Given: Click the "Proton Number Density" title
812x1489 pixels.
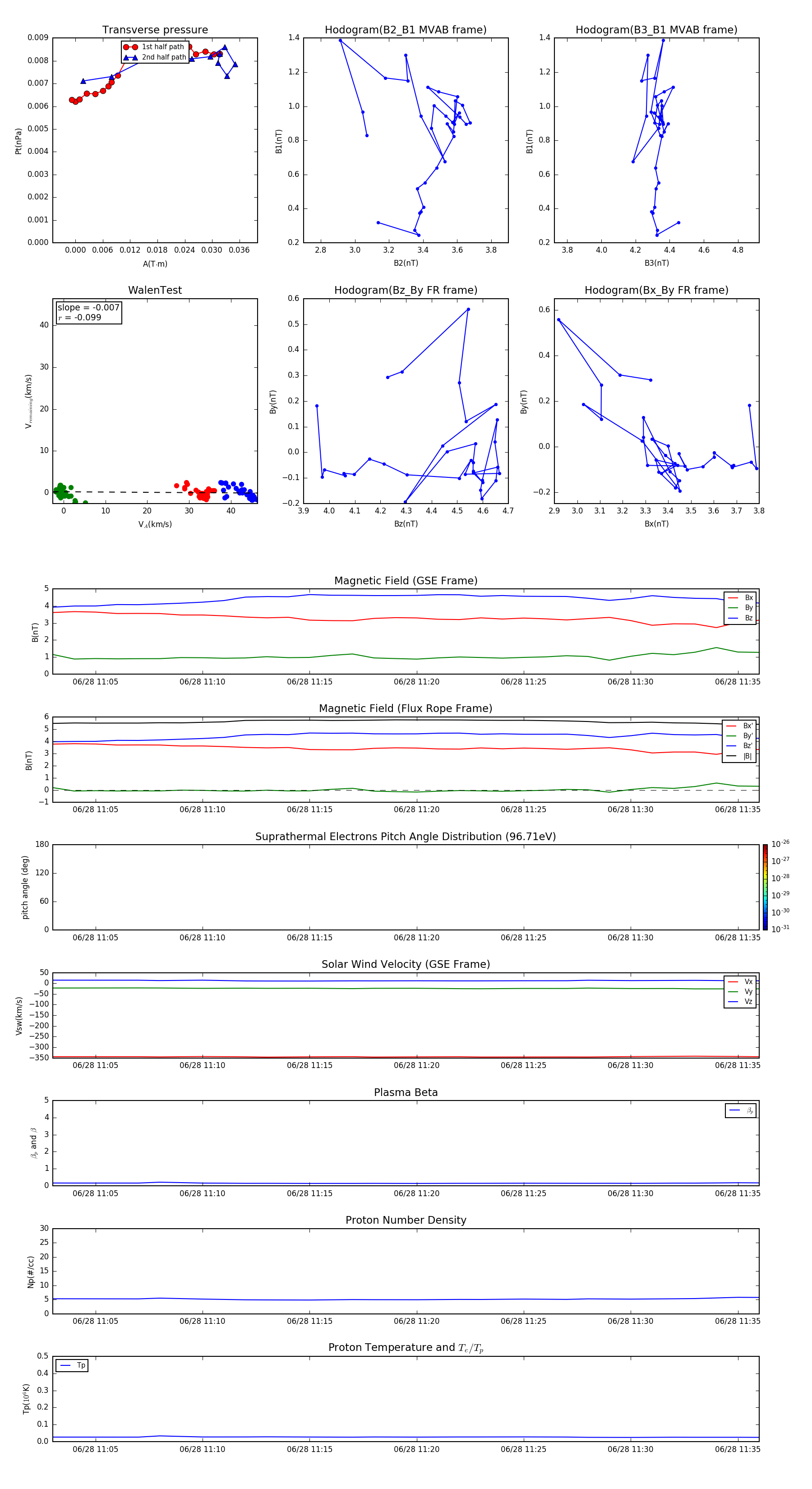Looking at the screenshot, I should pos(406,1220).
